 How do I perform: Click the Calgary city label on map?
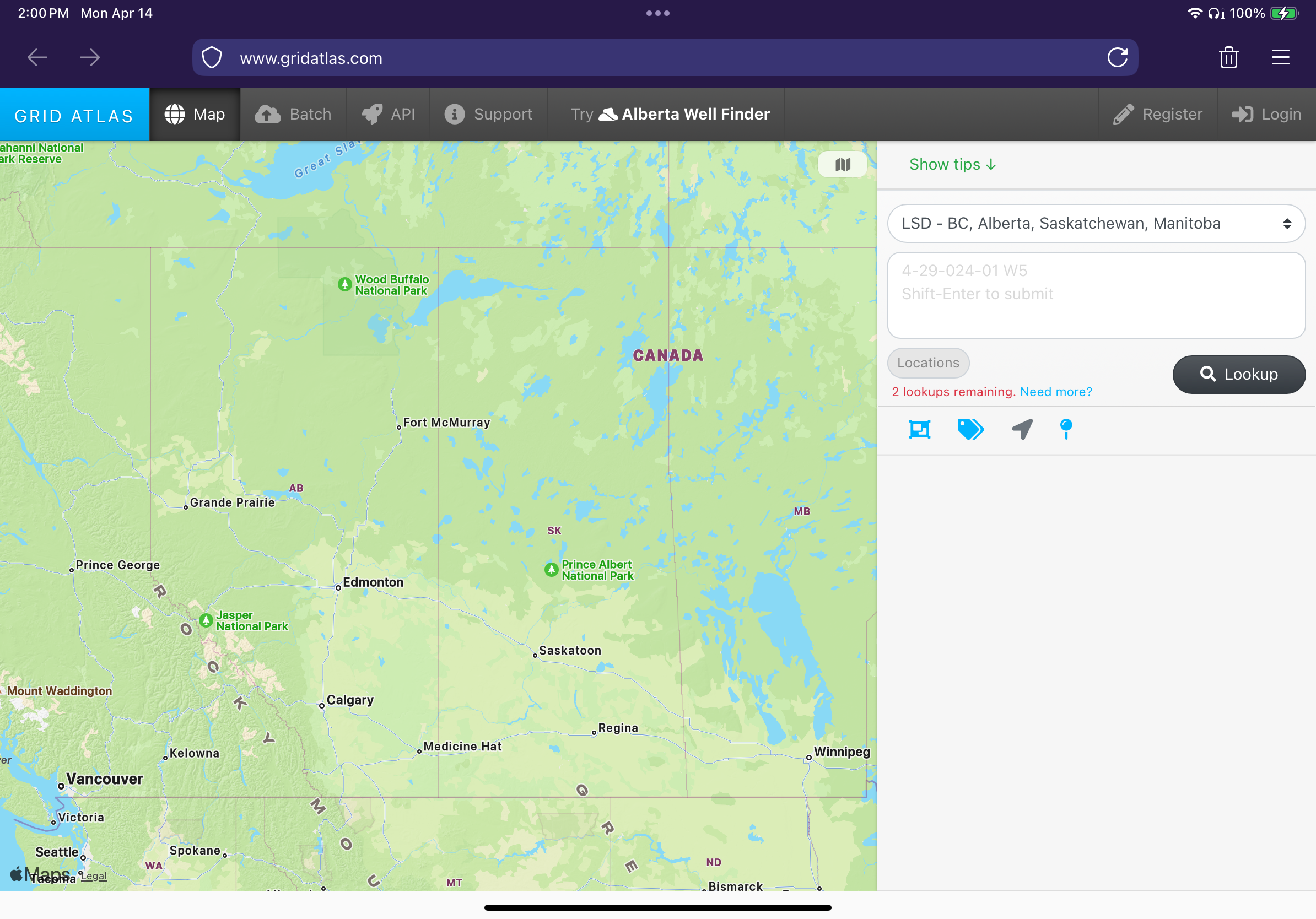click(x=350, y=700)
